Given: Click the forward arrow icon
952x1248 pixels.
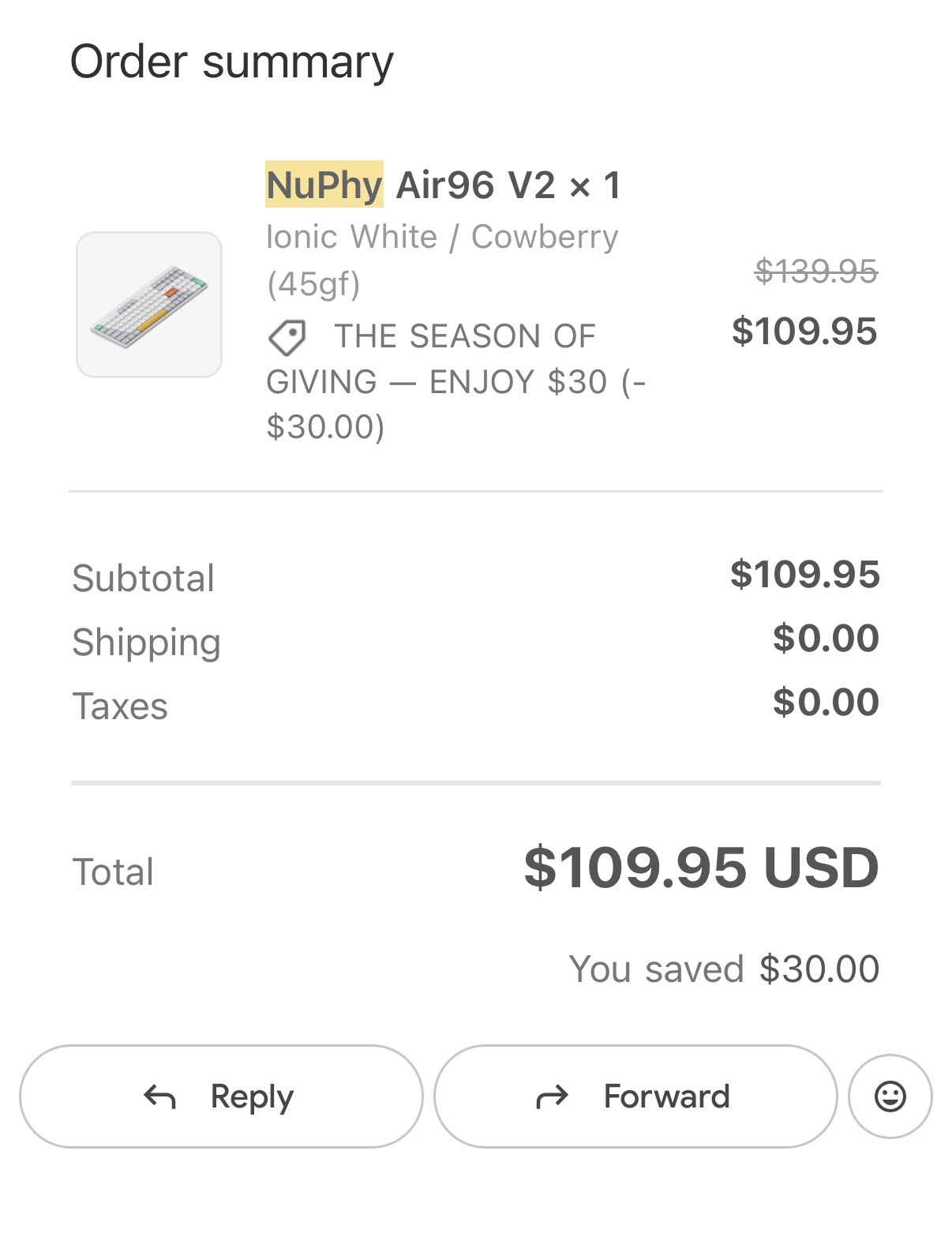Looking at the screenshot, I should pos(552,1096).
